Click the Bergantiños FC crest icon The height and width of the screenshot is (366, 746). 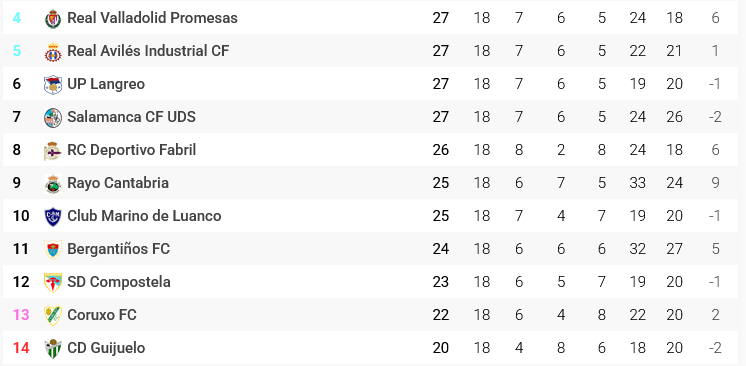(x=53, y=249)
